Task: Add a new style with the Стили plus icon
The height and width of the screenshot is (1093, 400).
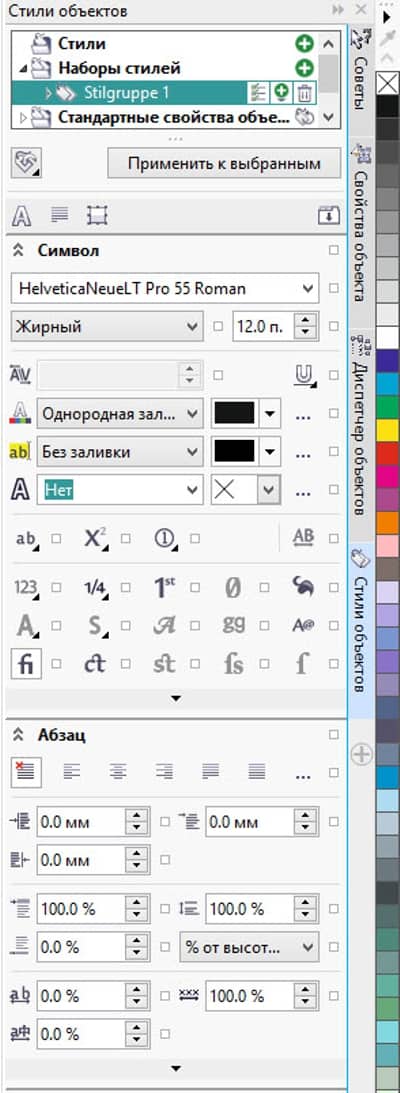Action: tap(305, 44)
